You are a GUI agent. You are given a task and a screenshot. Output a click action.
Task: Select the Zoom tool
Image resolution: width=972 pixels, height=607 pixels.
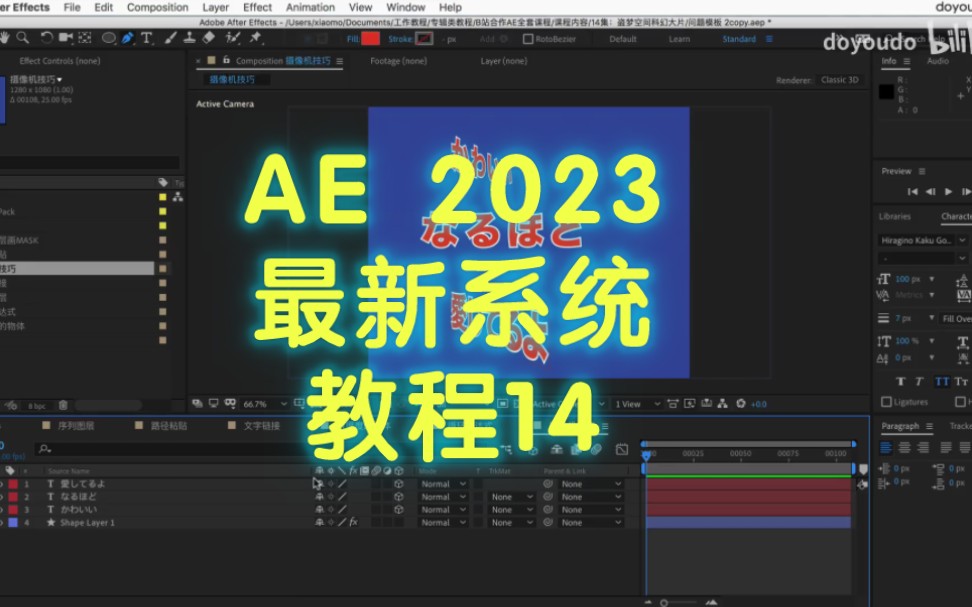(22, 37)
